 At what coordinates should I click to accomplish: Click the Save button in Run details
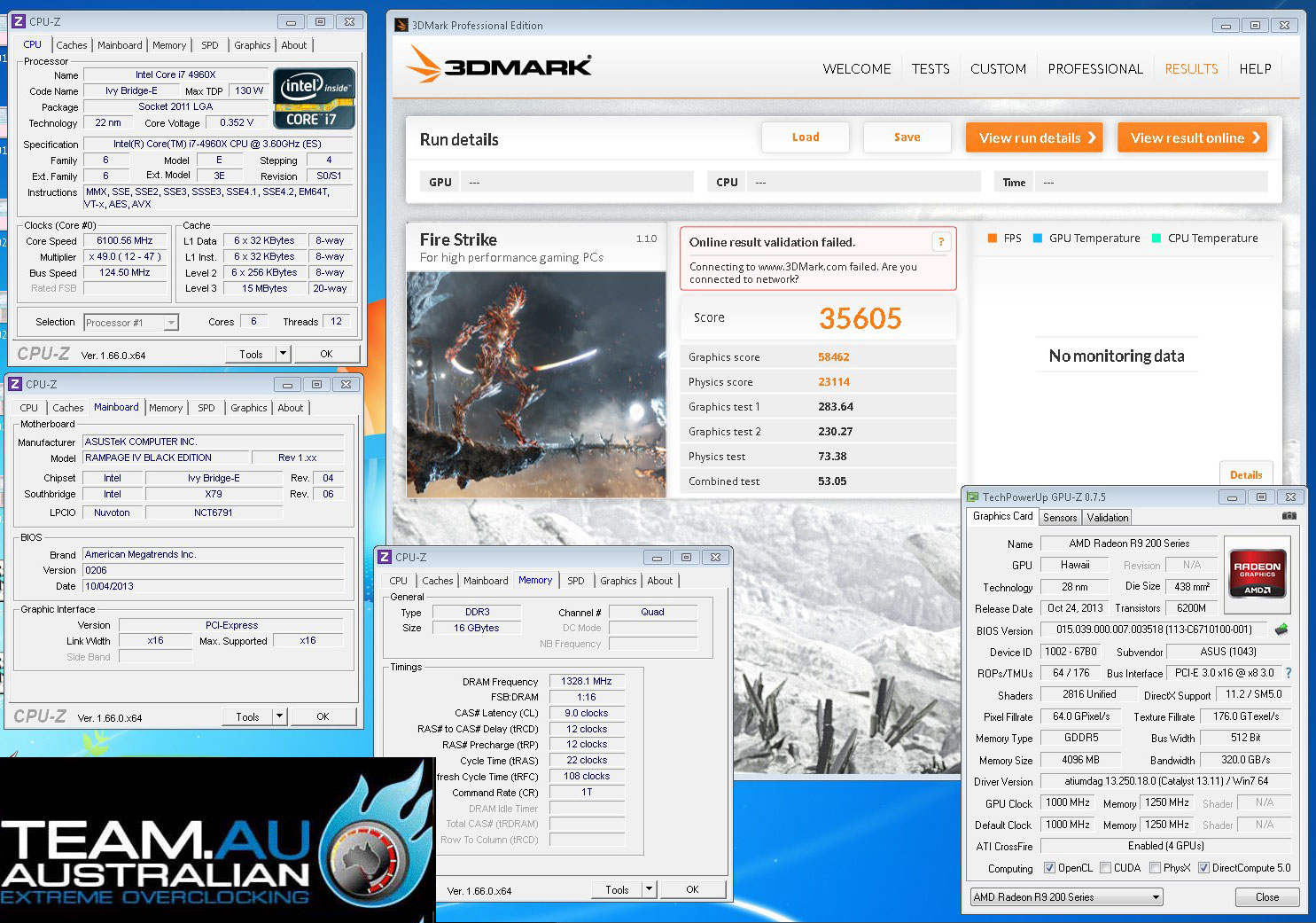tap(907, 137)
